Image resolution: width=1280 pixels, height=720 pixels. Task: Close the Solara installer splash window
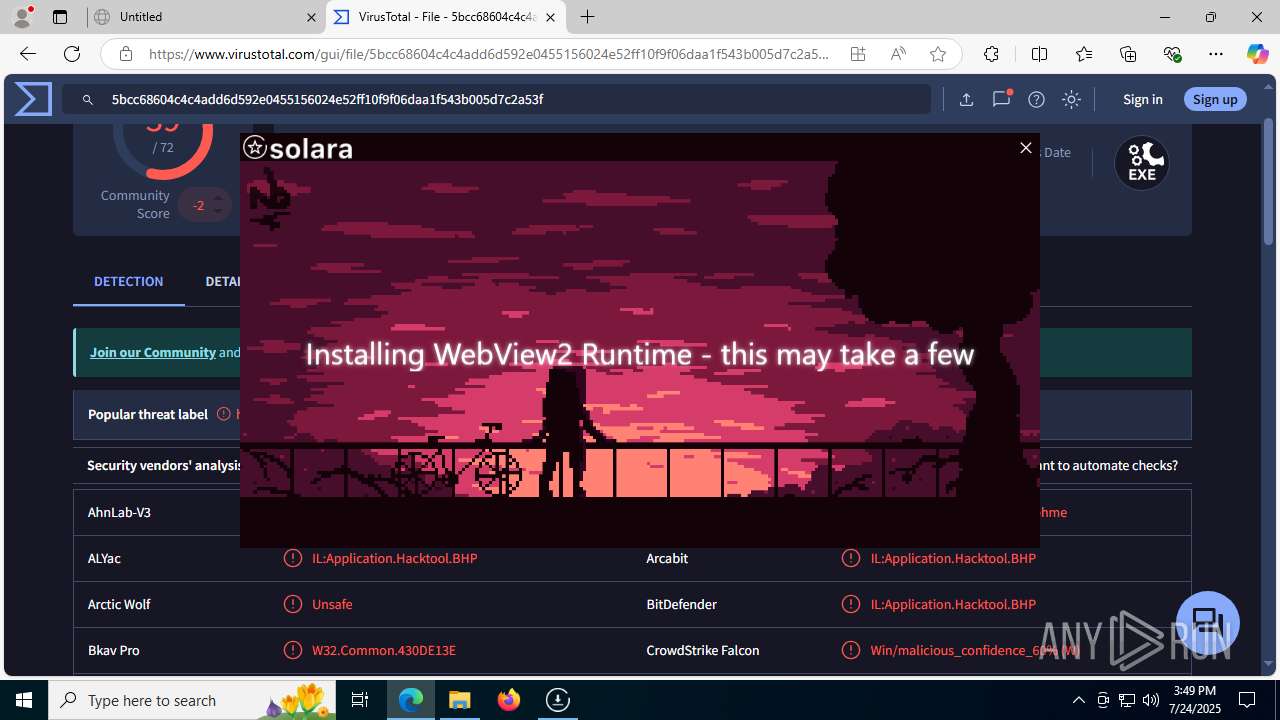tap(1025, 148)
